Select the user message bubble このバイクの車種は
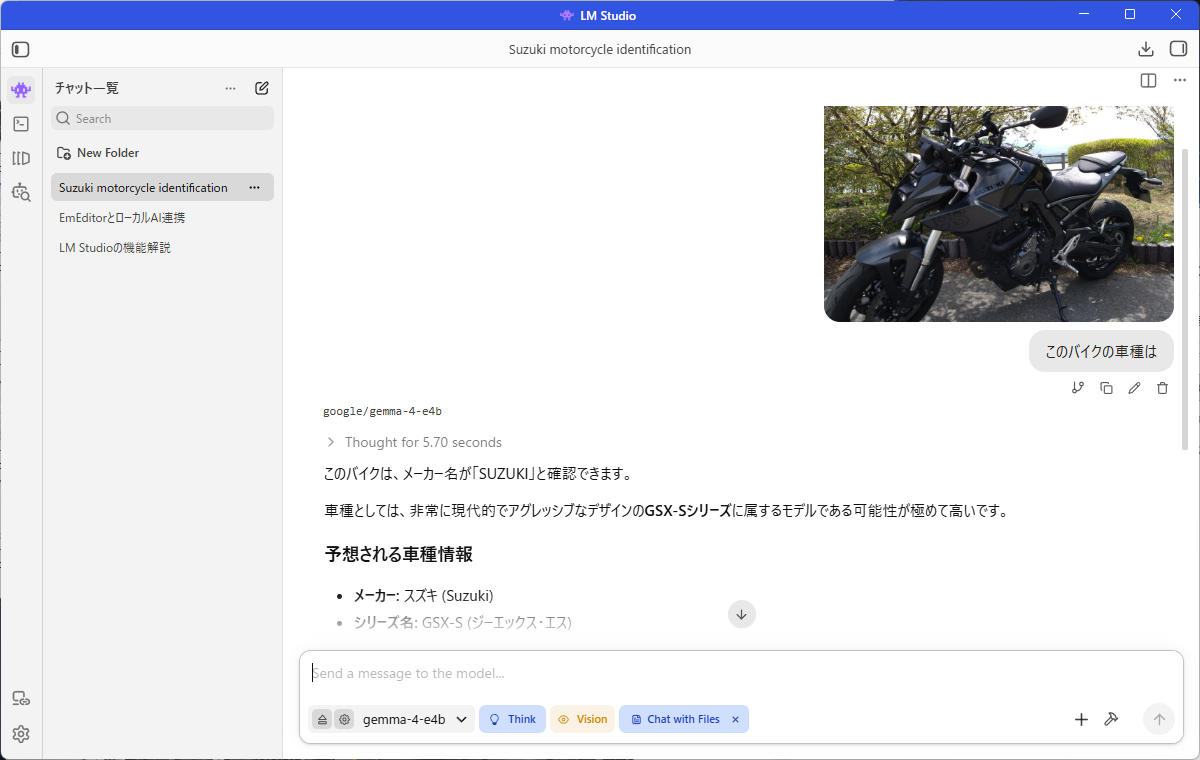 click(x=1101, y=351)
